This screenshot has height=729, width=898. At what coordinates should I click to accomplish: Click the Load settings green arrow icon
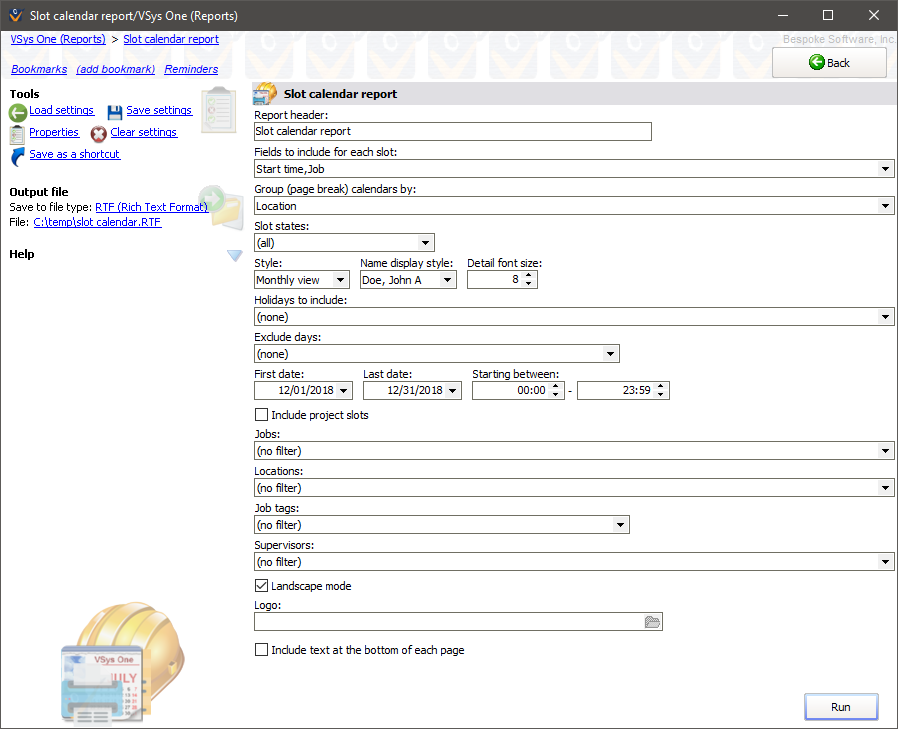click(17, 111)
